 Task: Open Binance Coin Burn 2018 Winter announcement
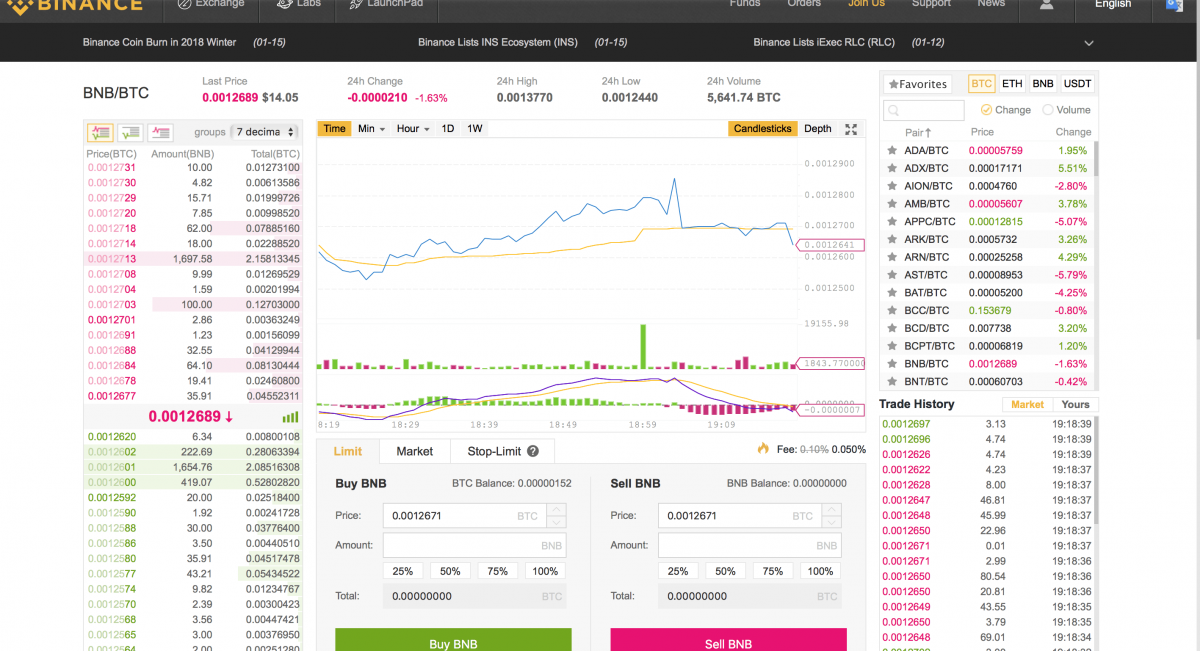[159, 43]
